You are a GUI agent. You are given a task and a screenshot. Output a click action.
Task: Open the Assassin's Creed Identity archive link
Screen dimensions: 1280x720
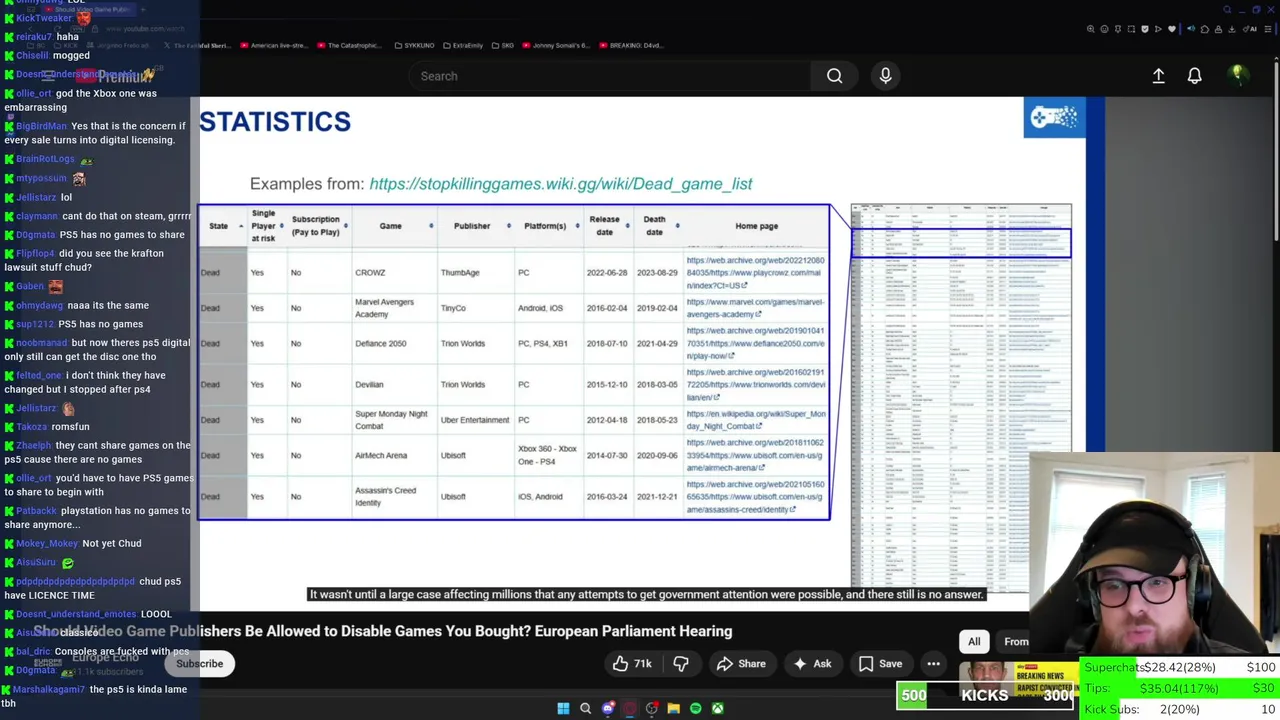coord(755,497)
